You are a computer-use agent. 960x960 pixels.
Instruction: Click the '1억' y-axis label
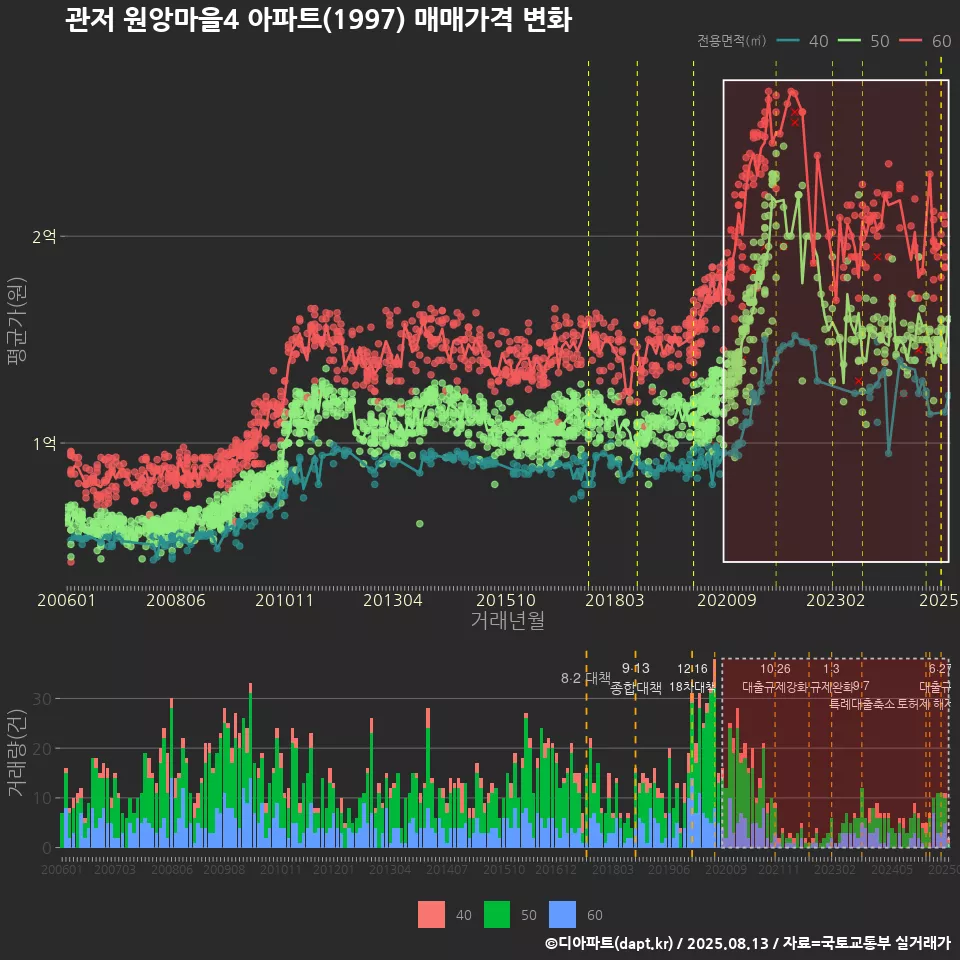pyautogui.click(x=44, y=443)
